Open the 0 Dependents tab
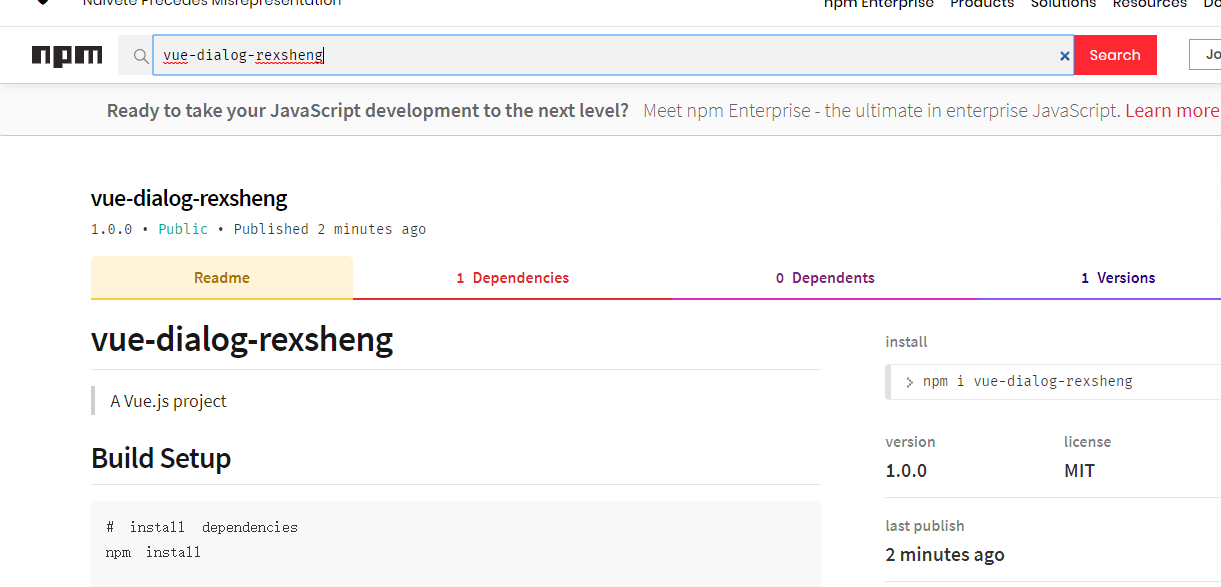This screenshot has height=587, width=1221. [x=825, y=278]
